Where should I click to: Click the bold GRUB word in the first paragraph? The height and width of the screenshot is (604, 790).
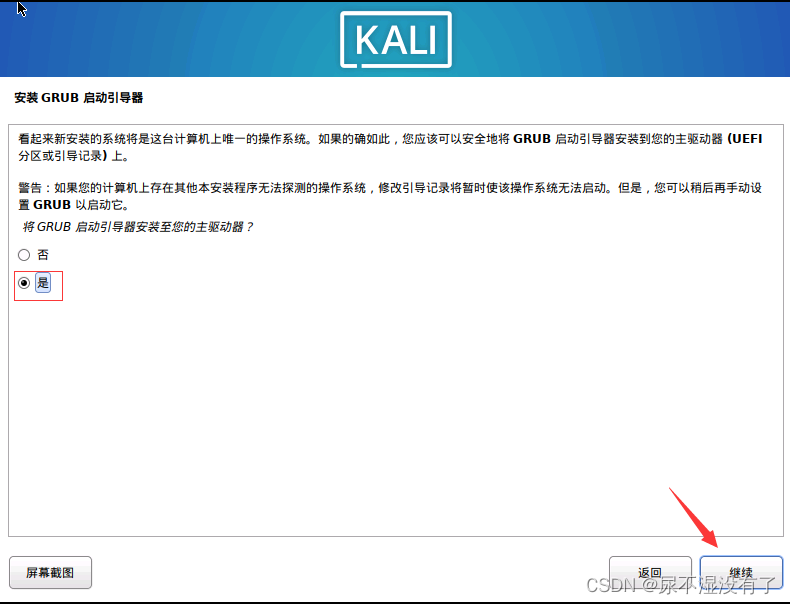(x=532, y=139)
